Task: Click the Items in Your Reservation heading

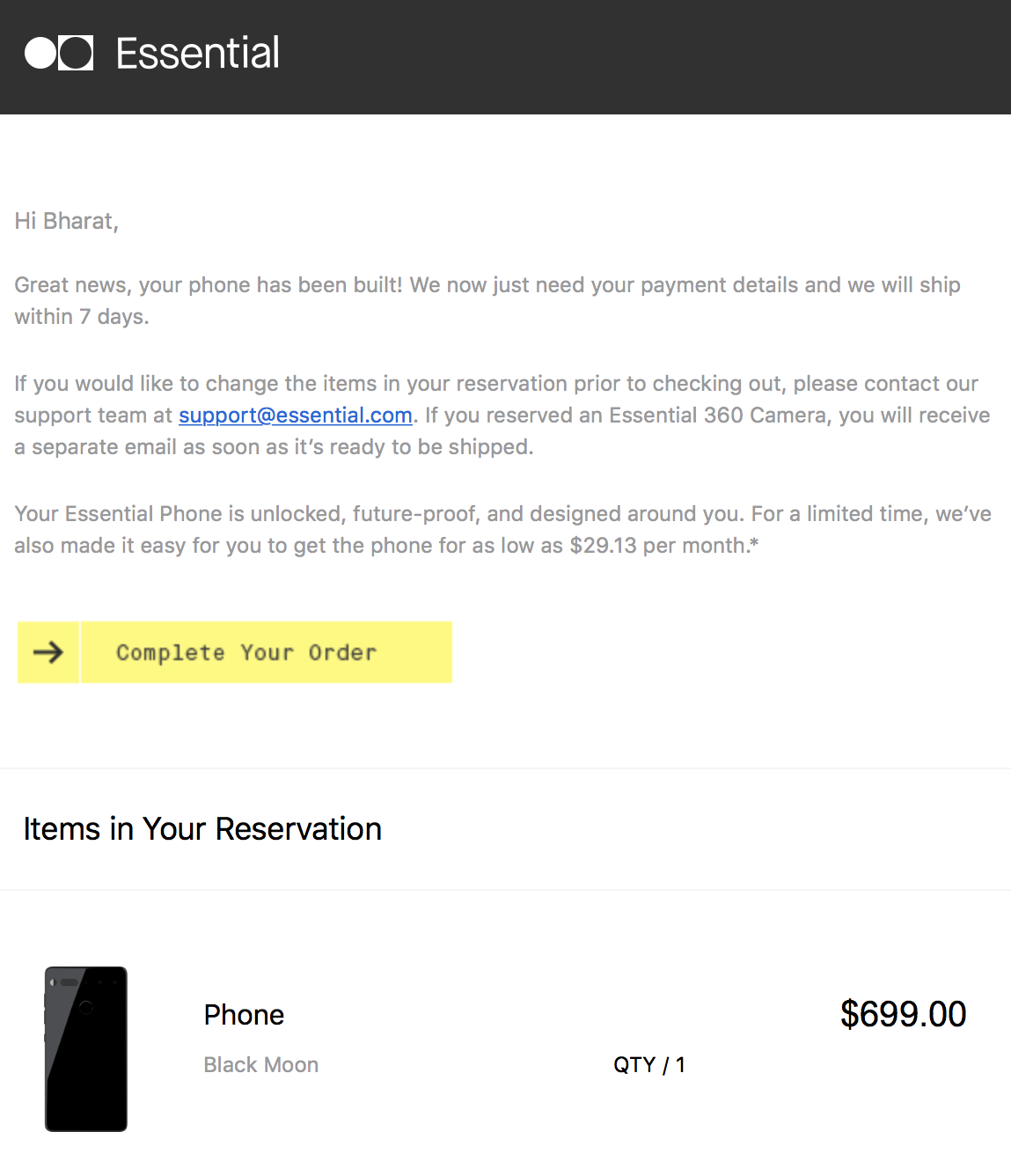Action: click(x=202, y=829)
